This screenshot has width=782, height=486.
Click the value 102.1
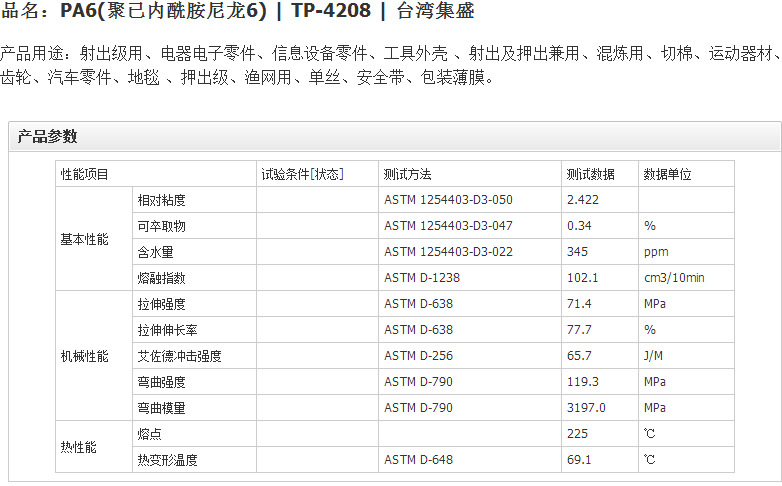[x=583, y=277]
